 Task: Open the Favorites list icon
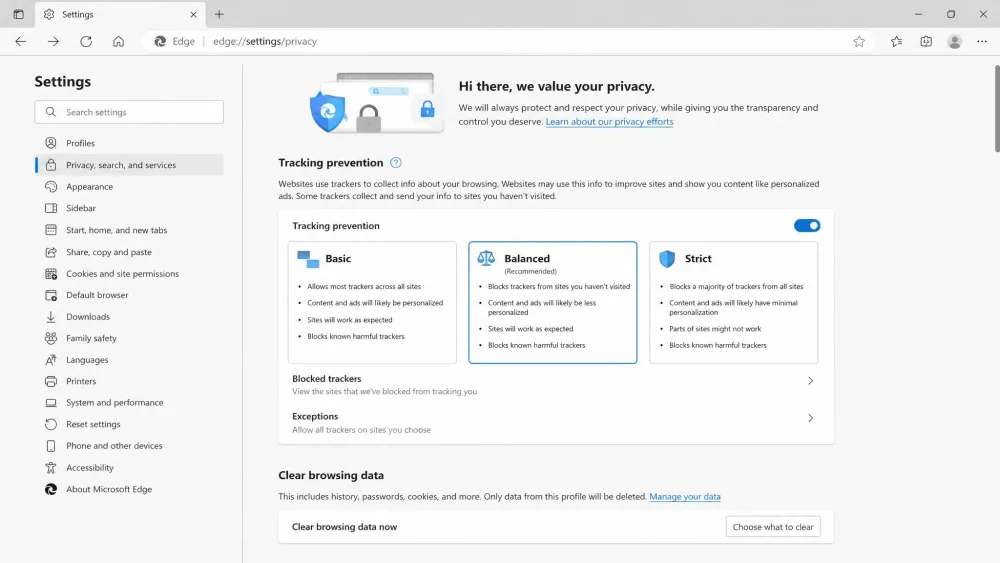point(896,41)
